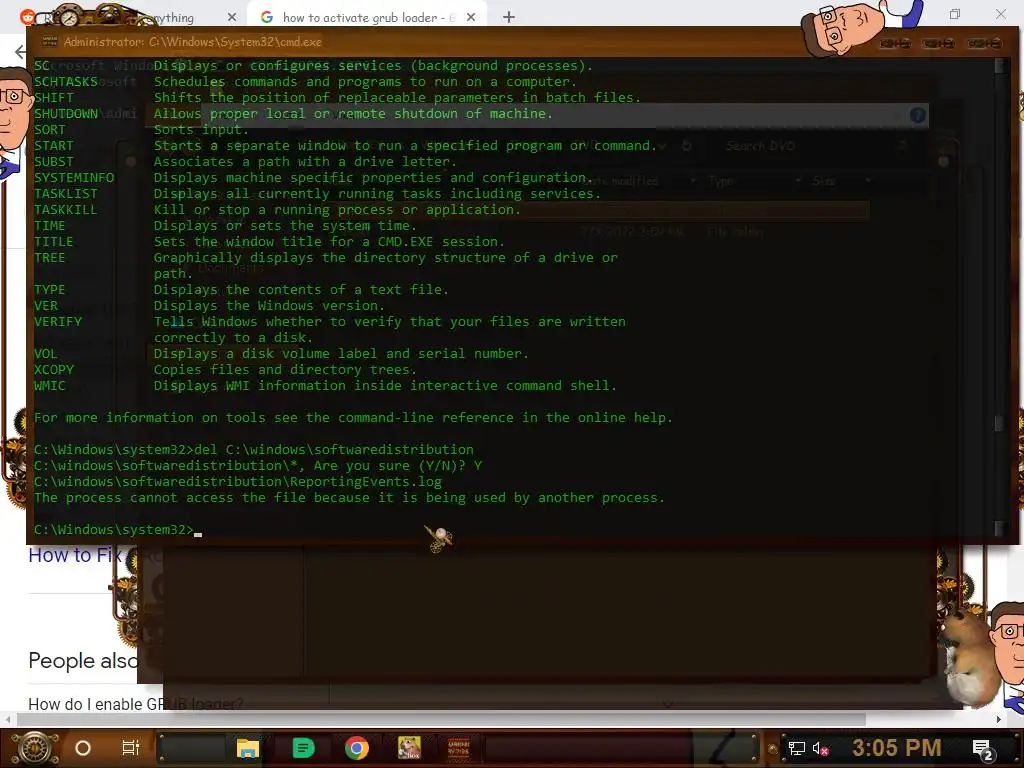Viewport: 1024px width, 768px height.
Task: Maximize the cmd window
Action: point(939,43)
